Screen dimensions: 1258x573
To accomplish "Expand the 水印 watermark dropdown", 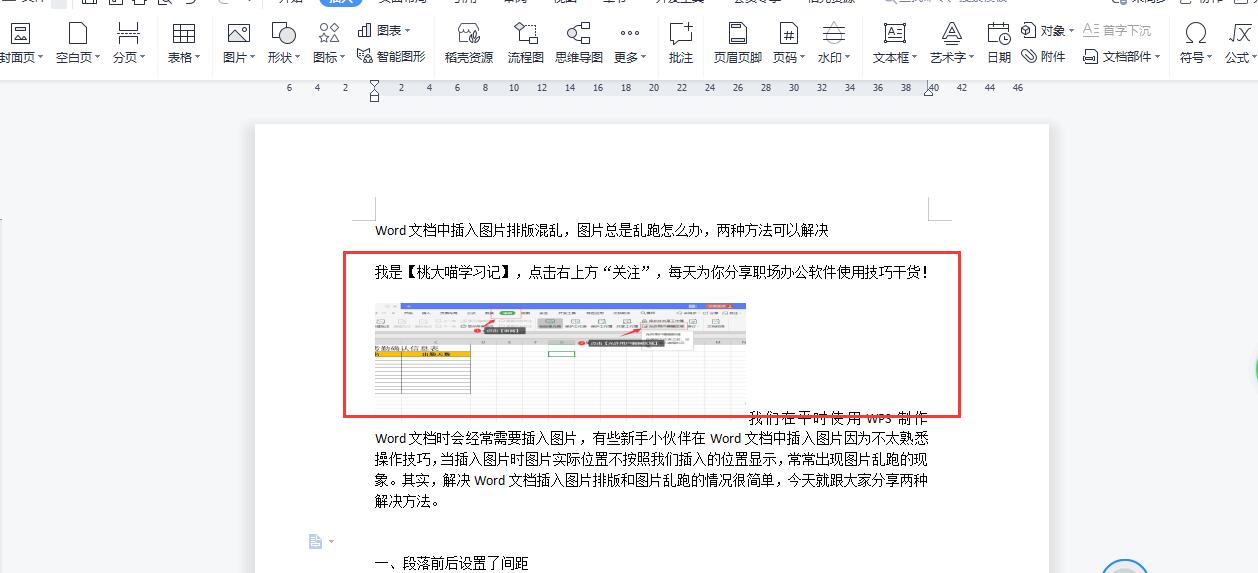I will point(833,44).
